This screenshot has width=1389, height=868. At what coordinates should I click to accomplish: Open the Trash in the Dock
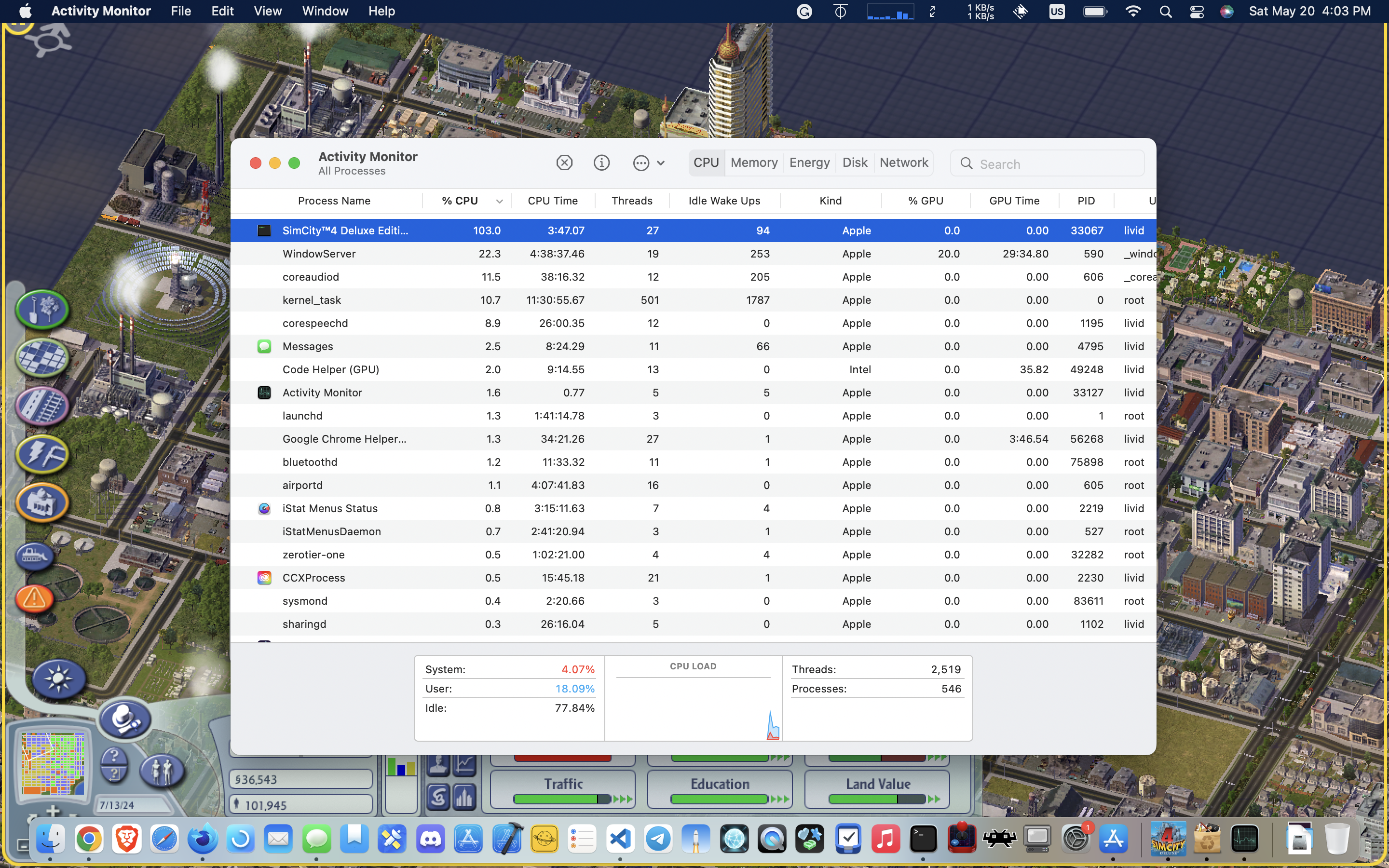[x=1337, y=839]
